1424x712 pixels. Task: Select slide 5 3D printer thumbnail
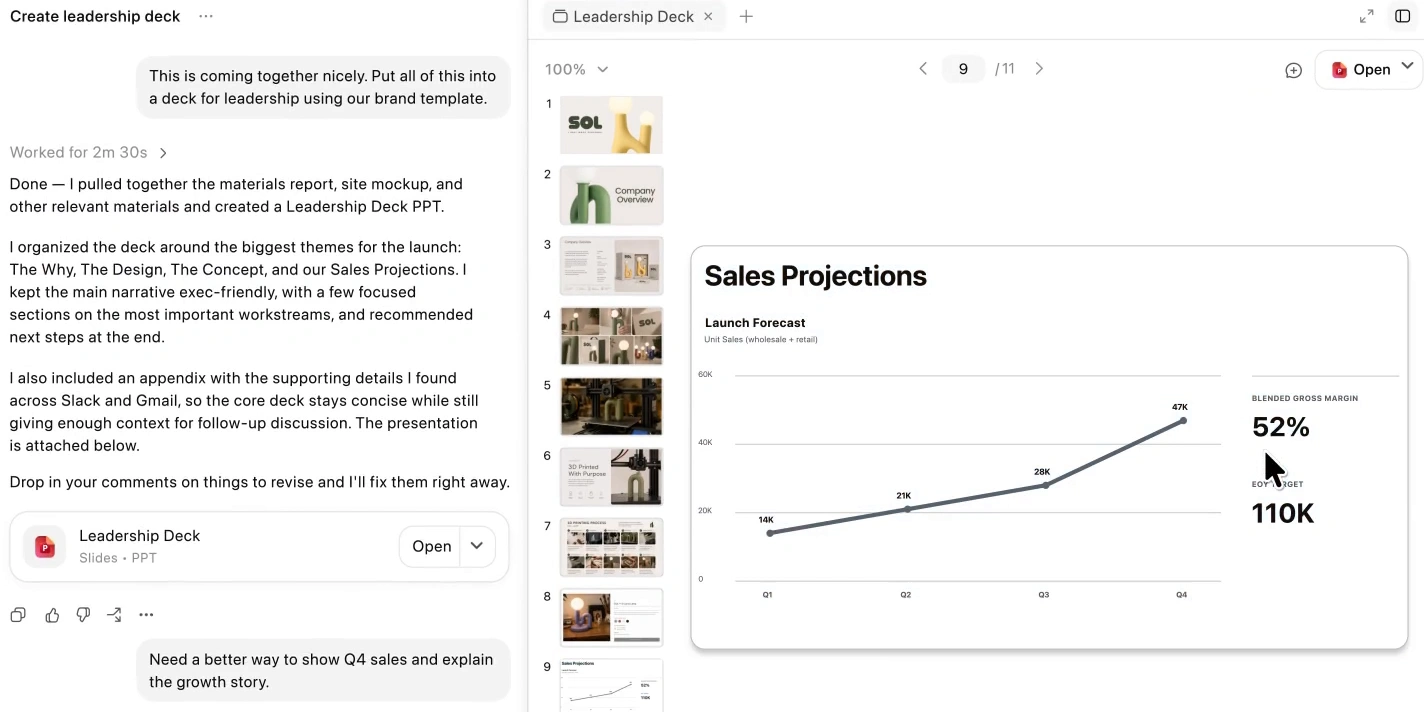click(x=611, y=406)
